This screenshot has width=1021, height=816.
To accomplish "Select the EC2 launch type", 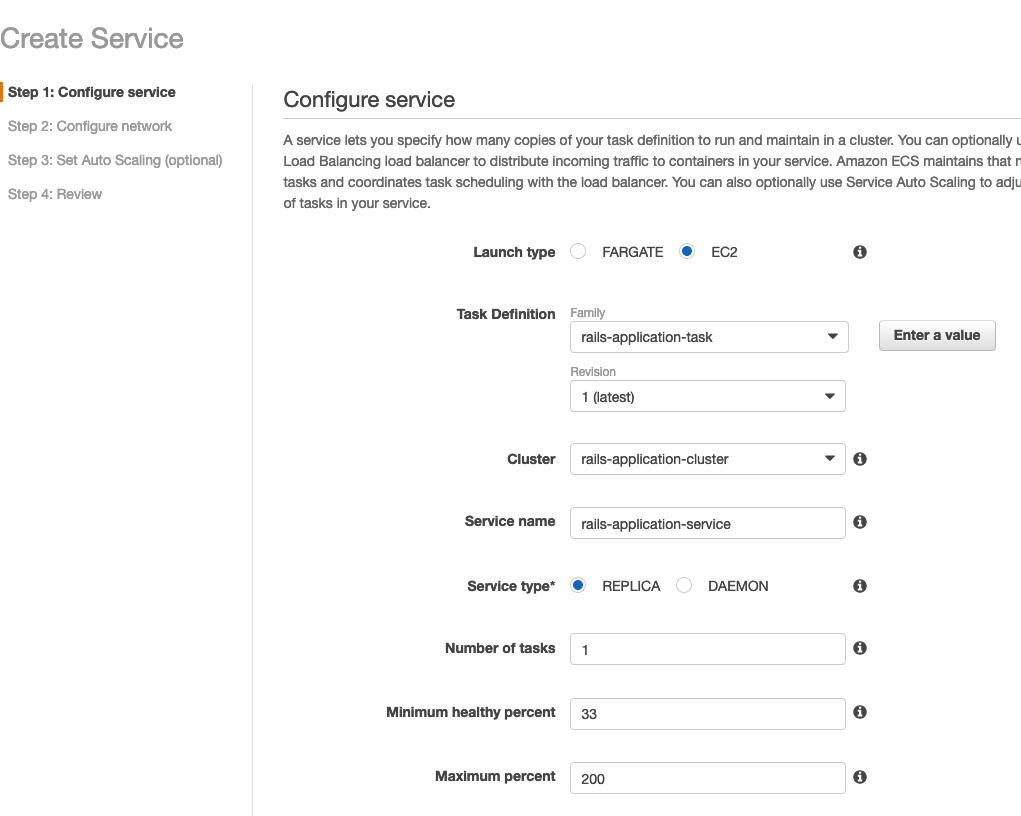I will (x=687, y=251).
